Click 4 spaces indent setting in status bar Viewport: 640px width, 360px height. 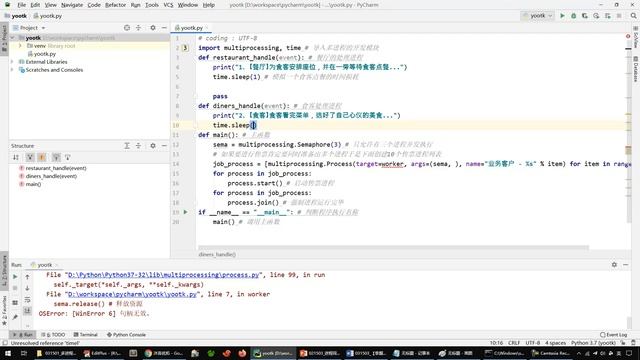coord(556,343)
